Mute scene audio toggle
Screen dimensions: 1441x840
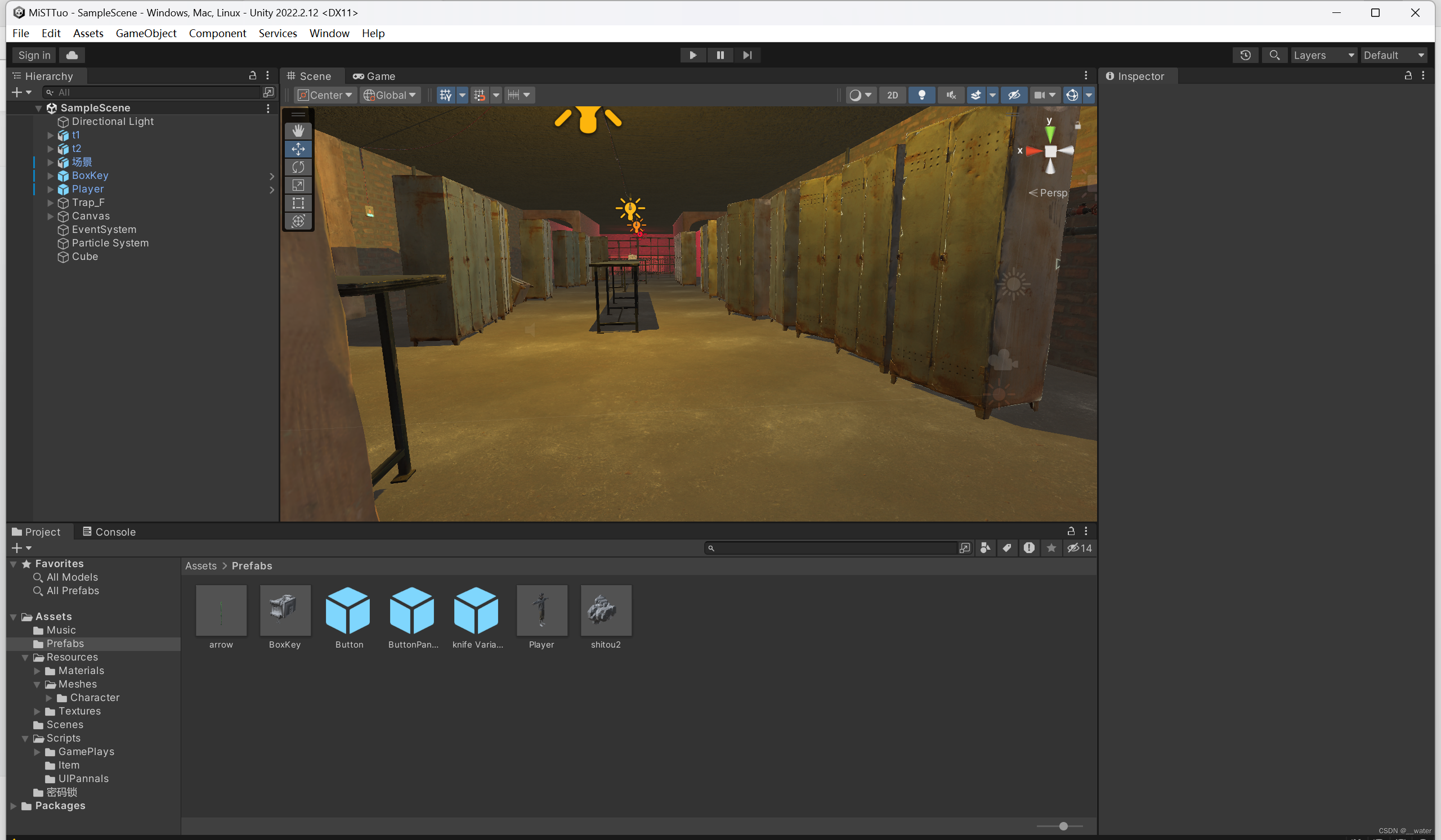click(951, 95)
